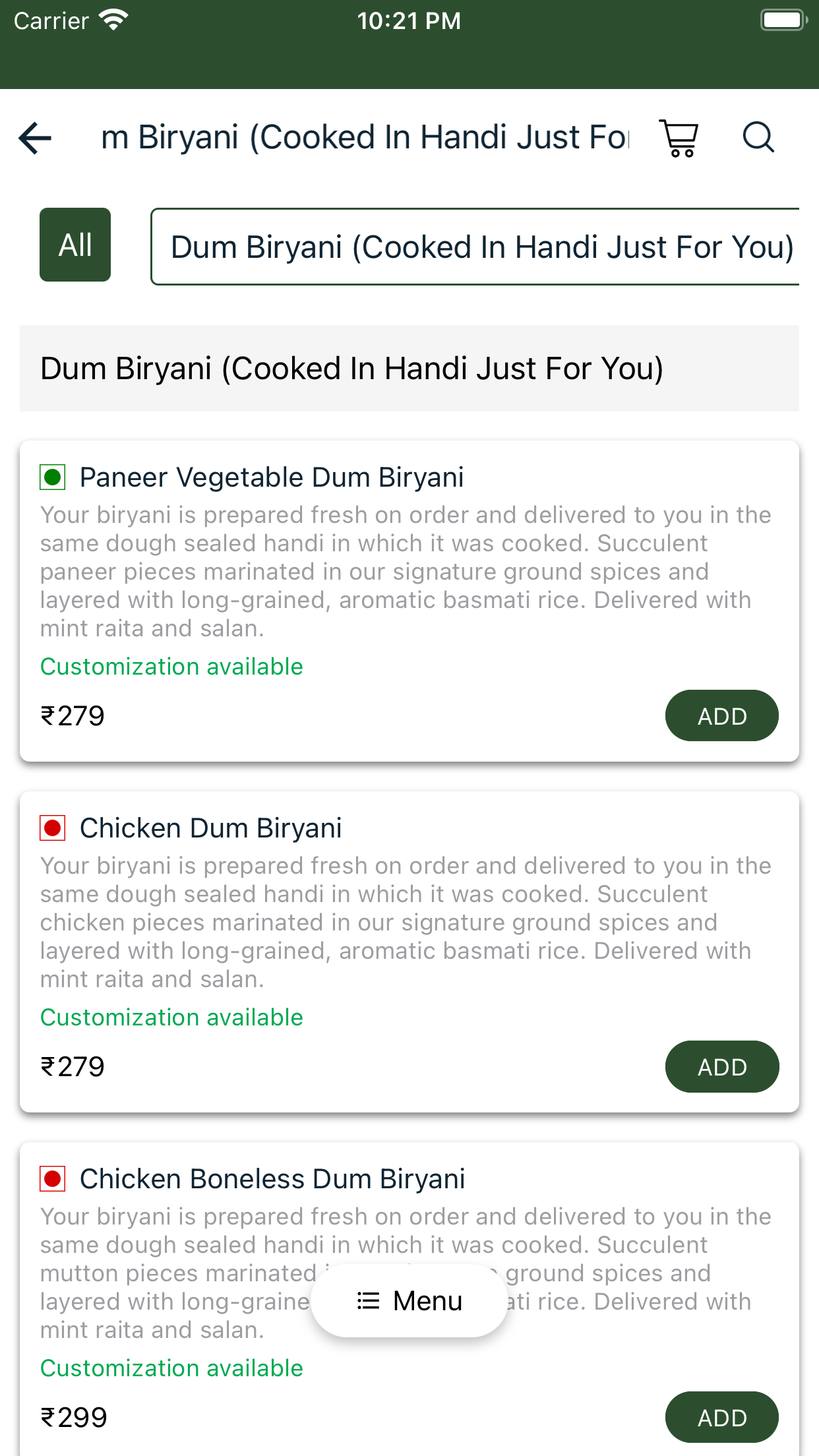Image resolution: width=819 pixels, height=1456 pixels.
Task: Open the floating Menu button
Action: 409,1300
